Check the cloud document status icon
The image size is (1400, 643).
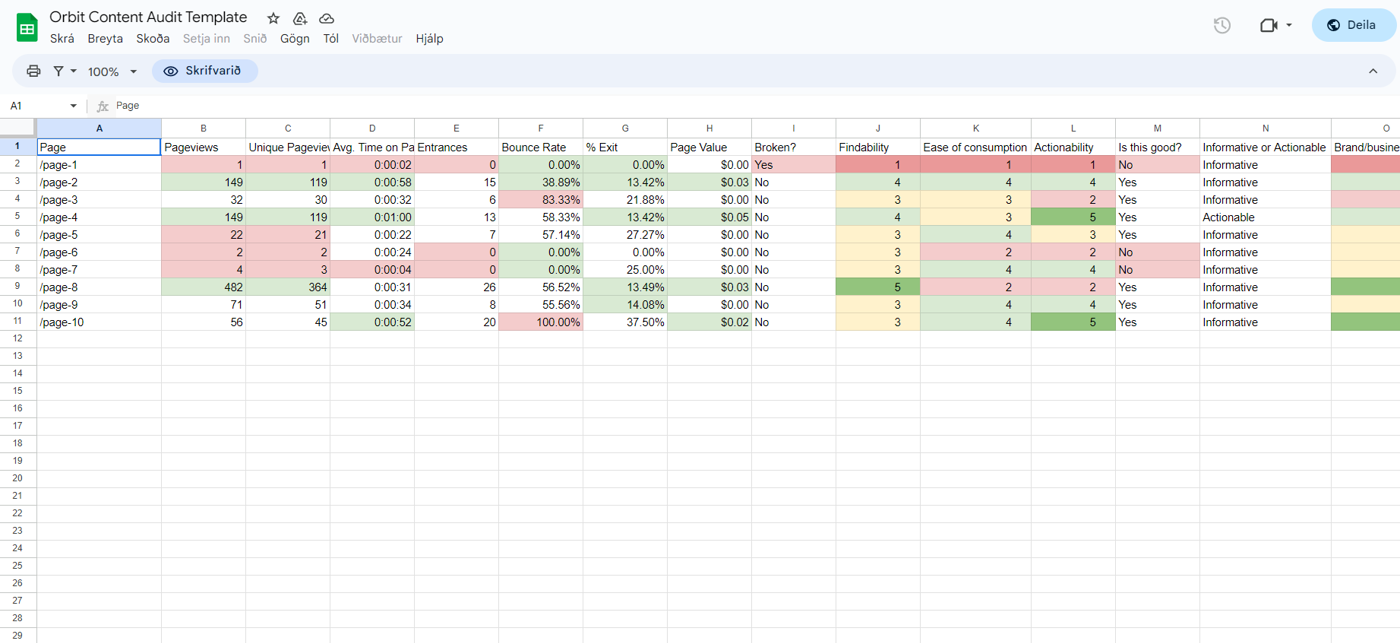327,18
